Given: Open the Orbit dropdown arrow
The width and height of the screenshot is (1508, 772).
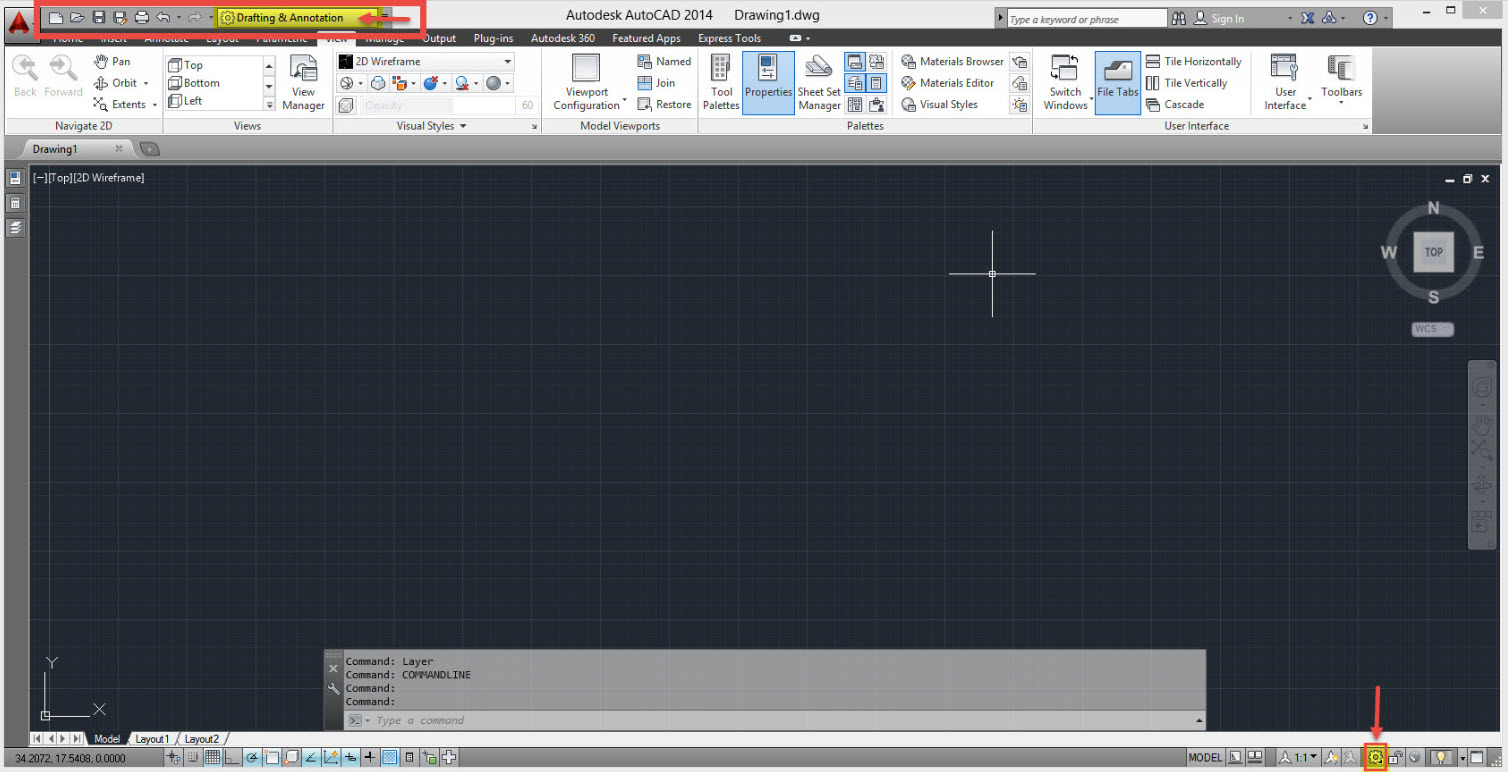Looking at the screenshot, I should [146, 83].
